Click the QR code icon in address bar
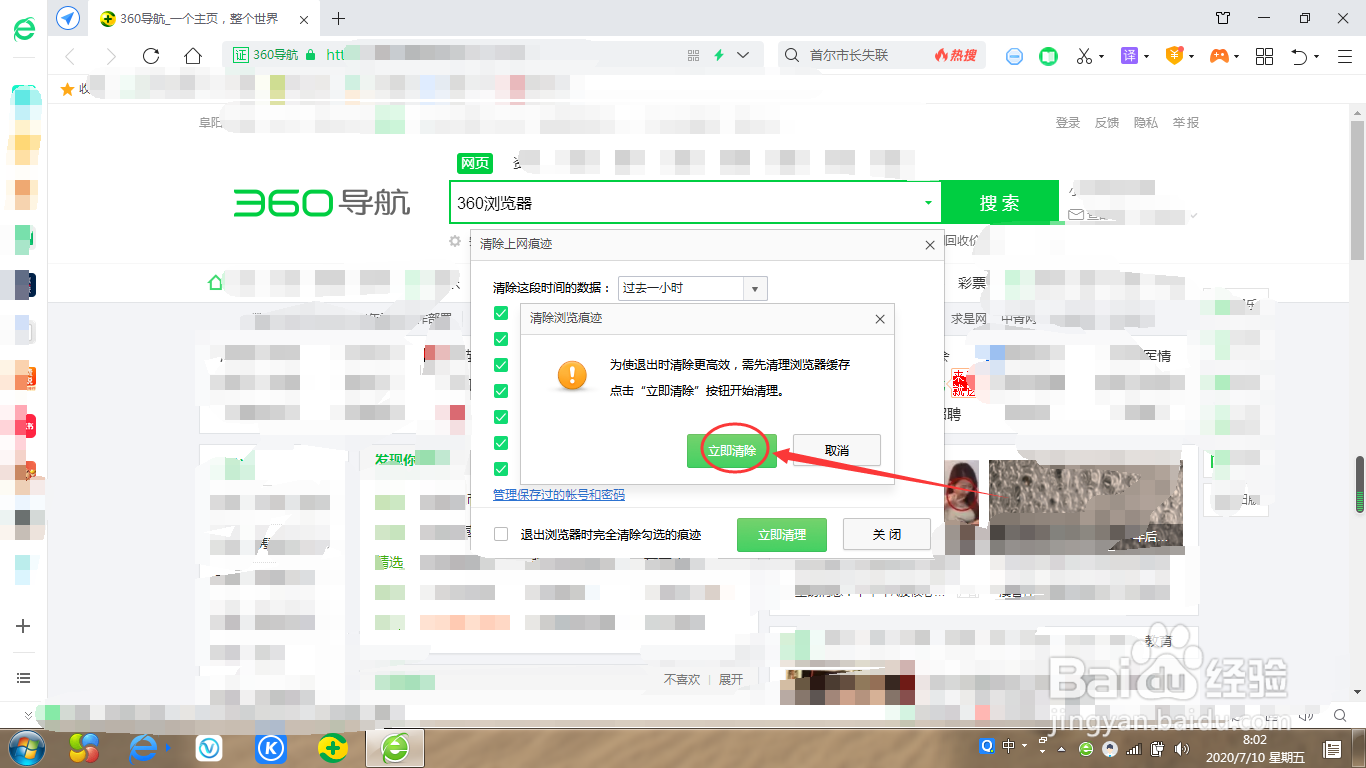The image size is (1366, 768). click(x=694, y=56)
